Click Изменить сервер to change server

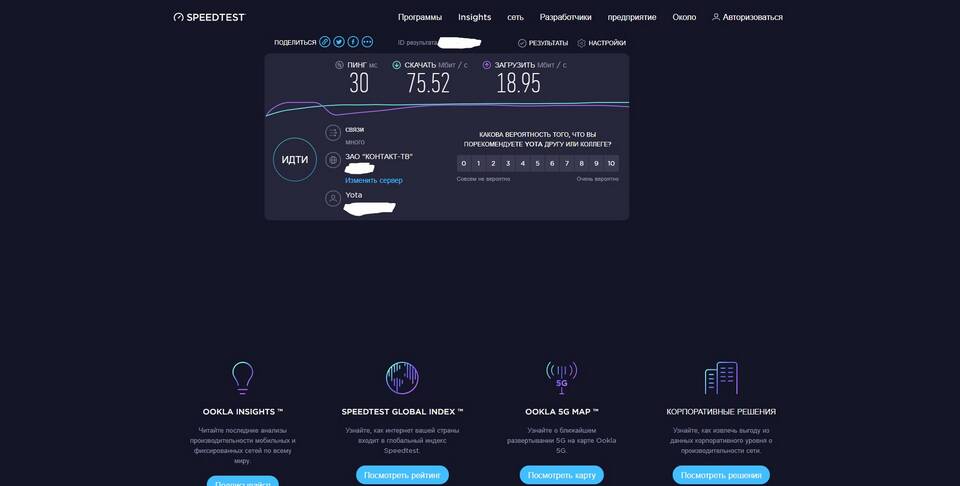(x=373, y=181)
